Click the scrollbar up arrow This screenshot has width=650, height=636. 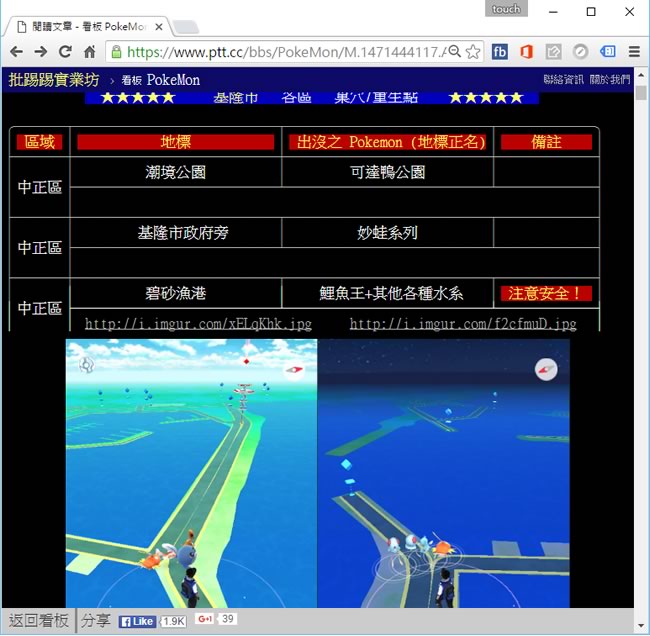pyautogui.click(x=641, y=75)
